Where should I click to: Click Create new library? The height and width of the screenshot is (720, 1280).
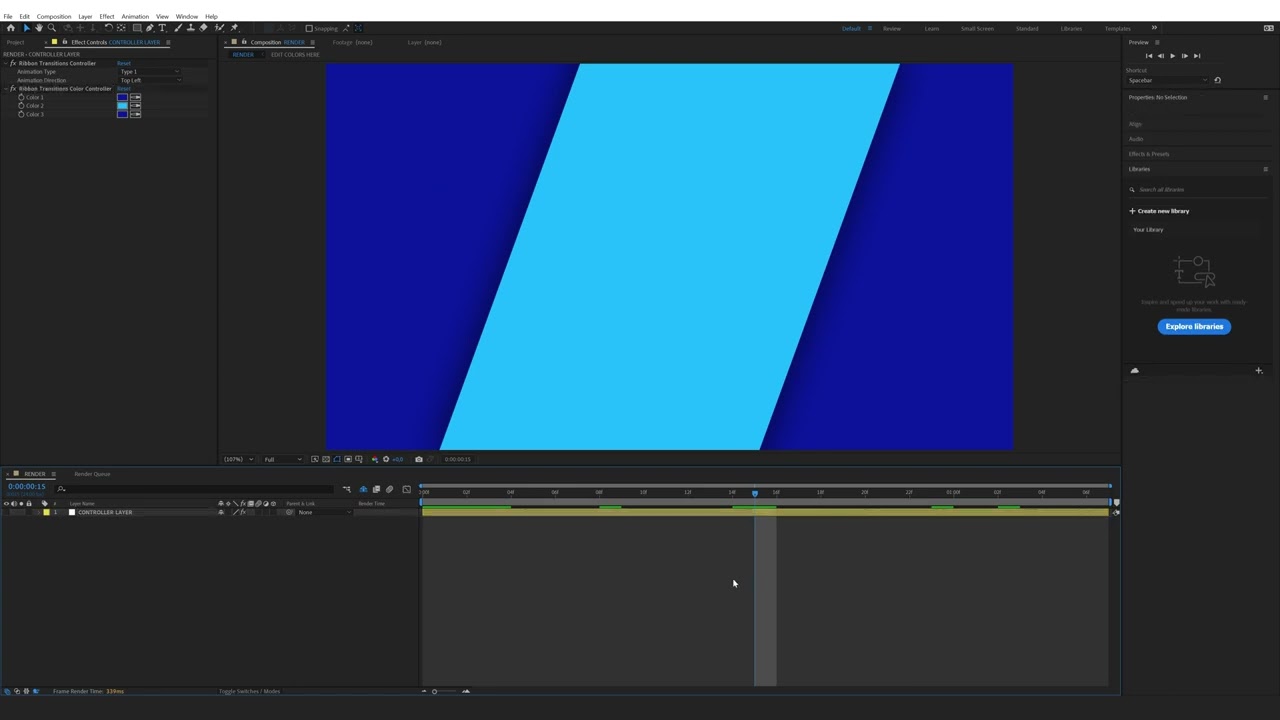point(1159,211)
